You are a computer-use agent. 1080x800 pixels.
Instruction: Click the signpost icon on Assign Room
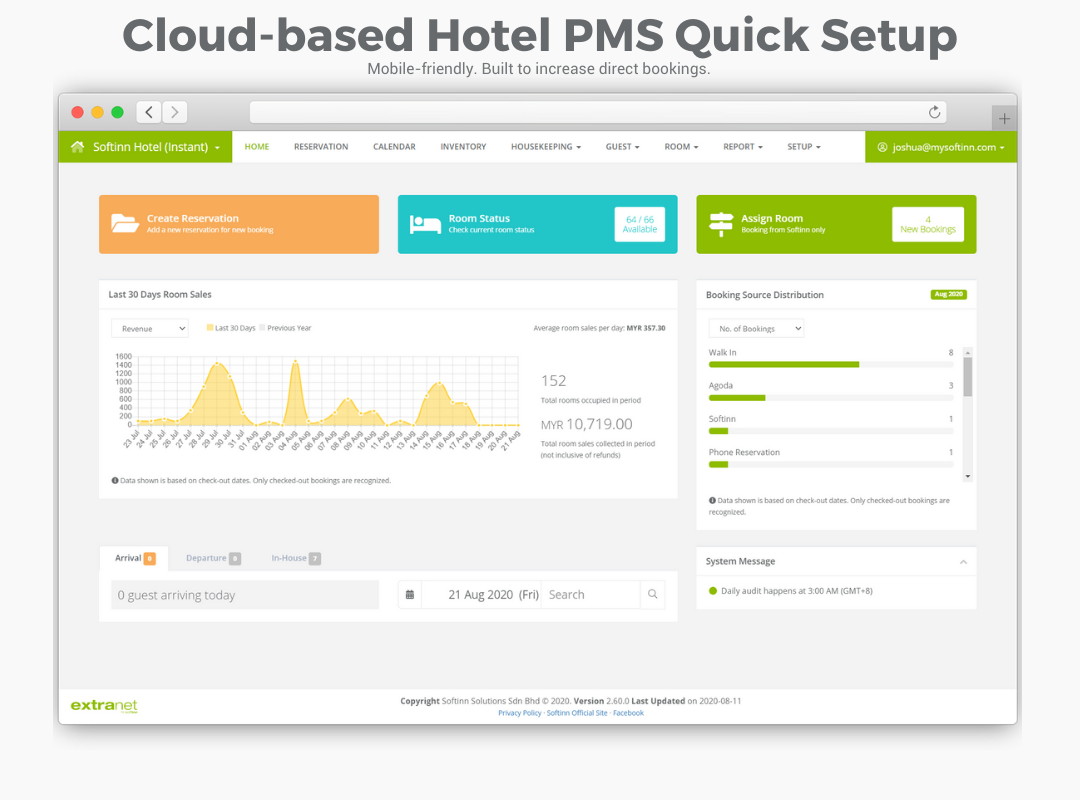[x=720, y=224]
